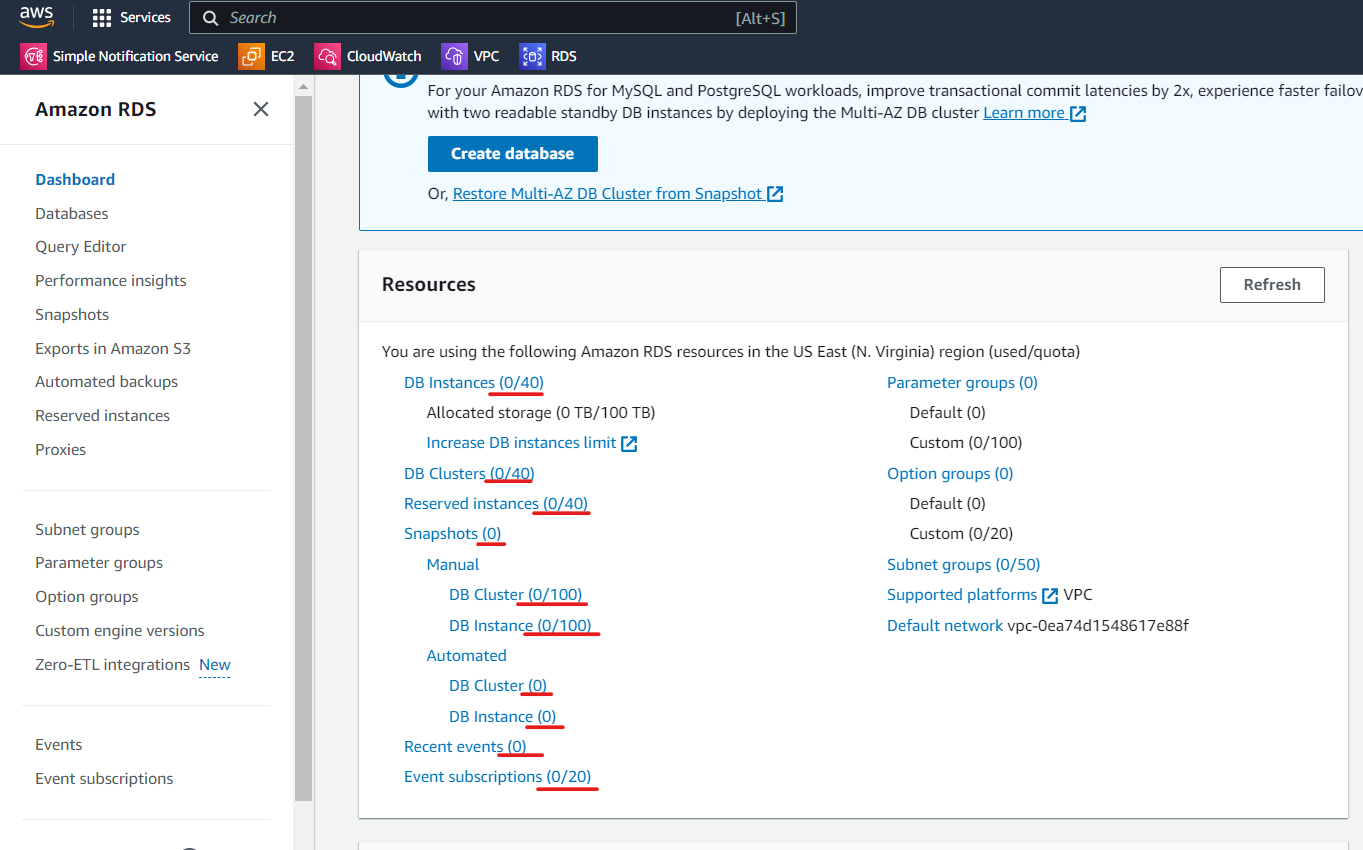
Task: Open Query Editor from the sidebar
Action: [81, 247]
